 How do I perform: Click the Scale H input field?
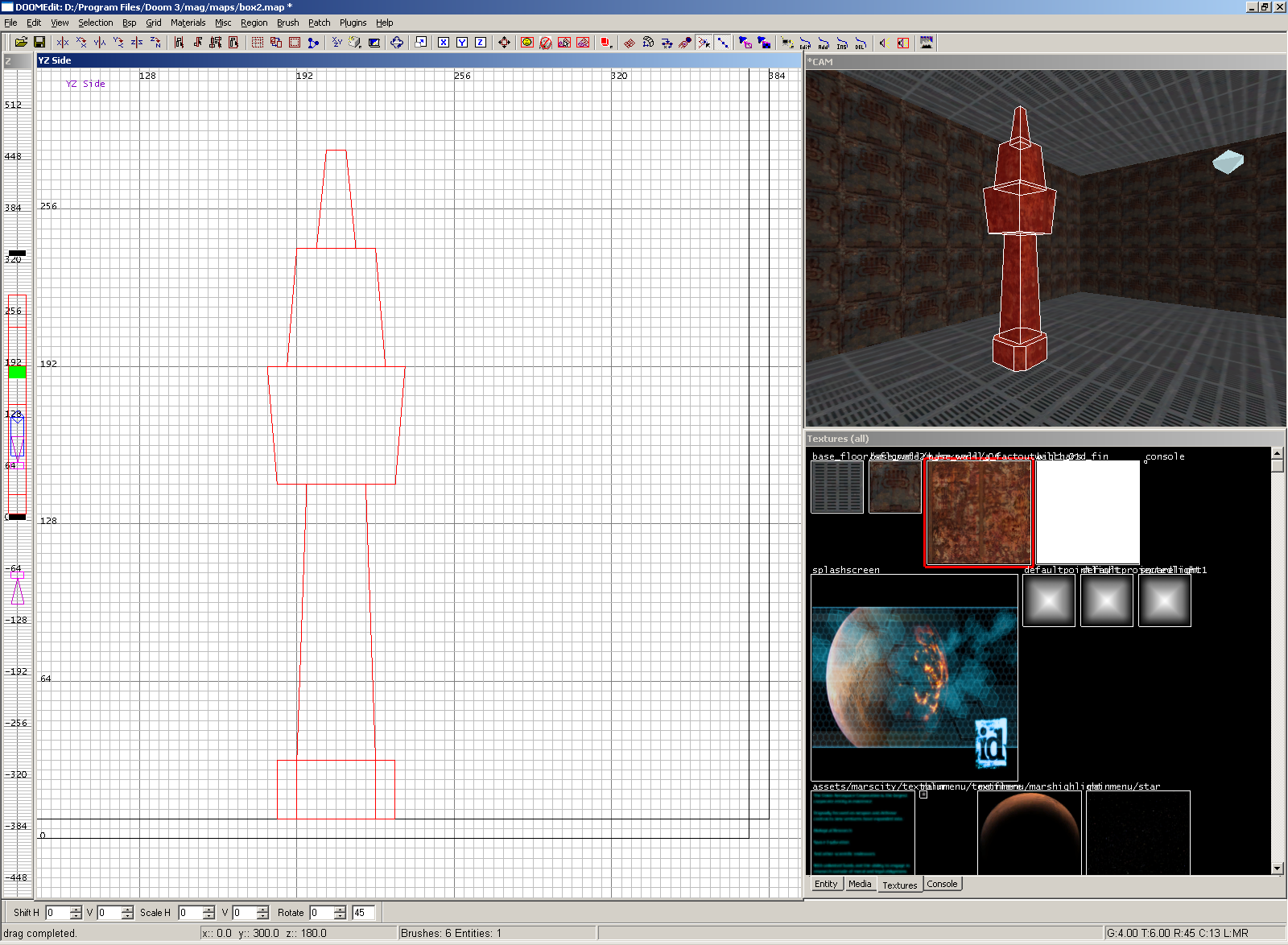[190, 913]
